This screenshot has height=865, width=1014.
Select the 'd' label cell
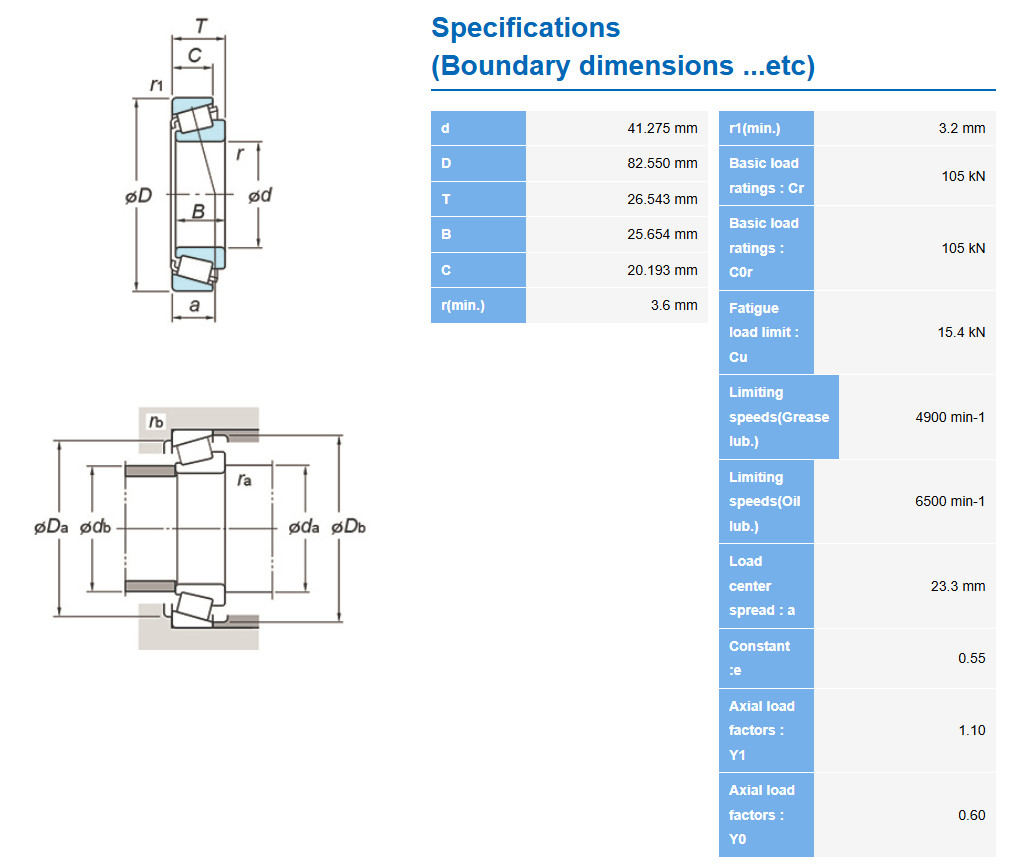(x=479, y=128)
